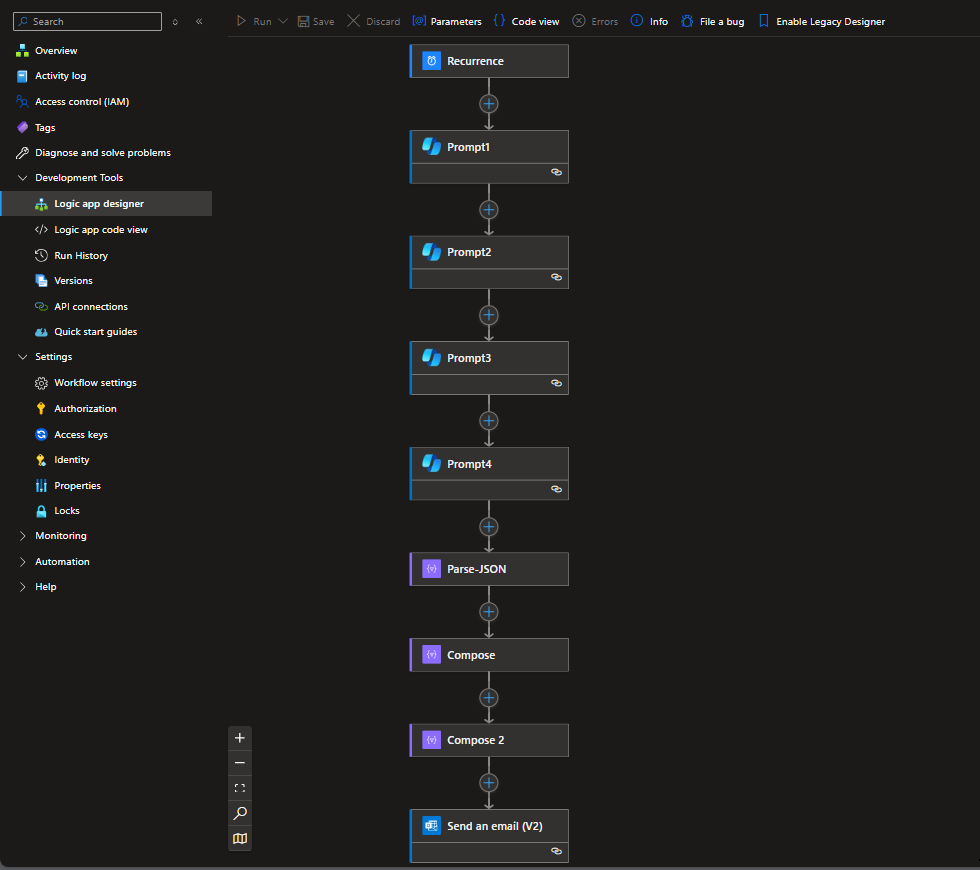This screenshot has height=870, width=980.
Task: Click the Info icon in the toolbar
Action: pos(638,20)
